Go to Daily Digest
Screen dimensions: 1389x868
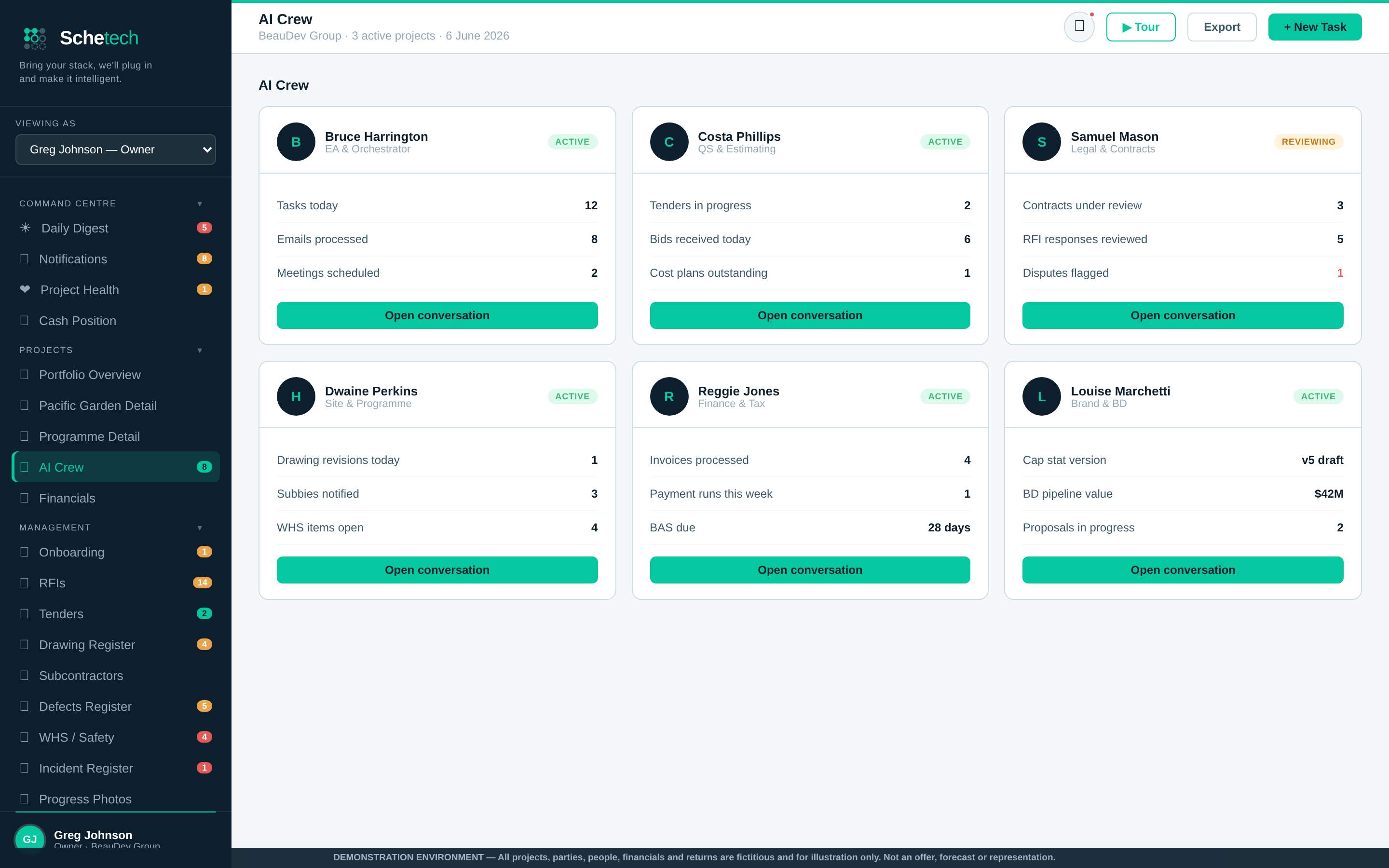116,228
